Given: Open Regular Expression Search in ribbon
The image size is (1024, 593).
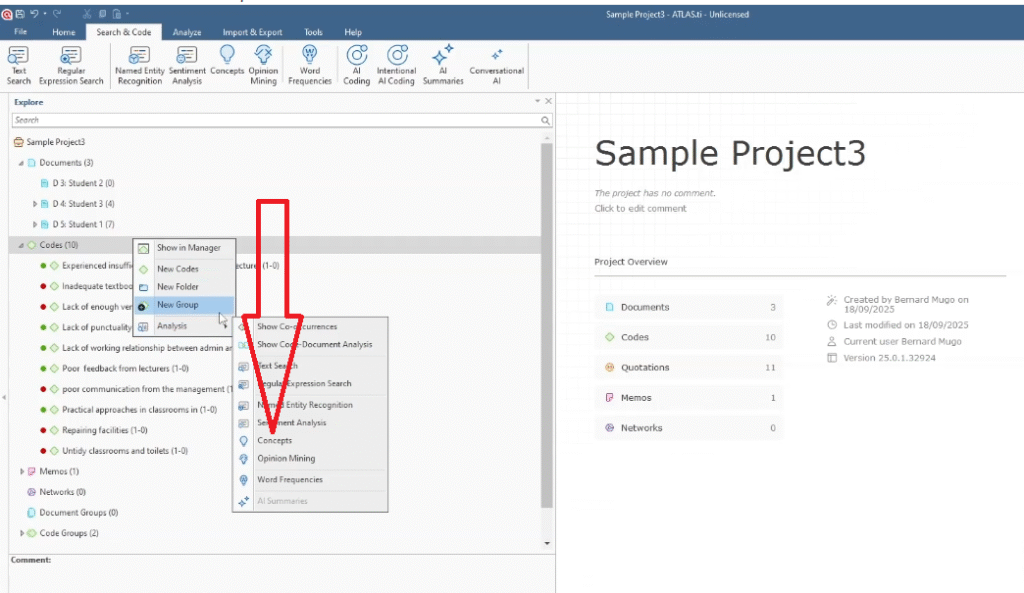Looking at the screenshot, I should click(x=71, y=64).
